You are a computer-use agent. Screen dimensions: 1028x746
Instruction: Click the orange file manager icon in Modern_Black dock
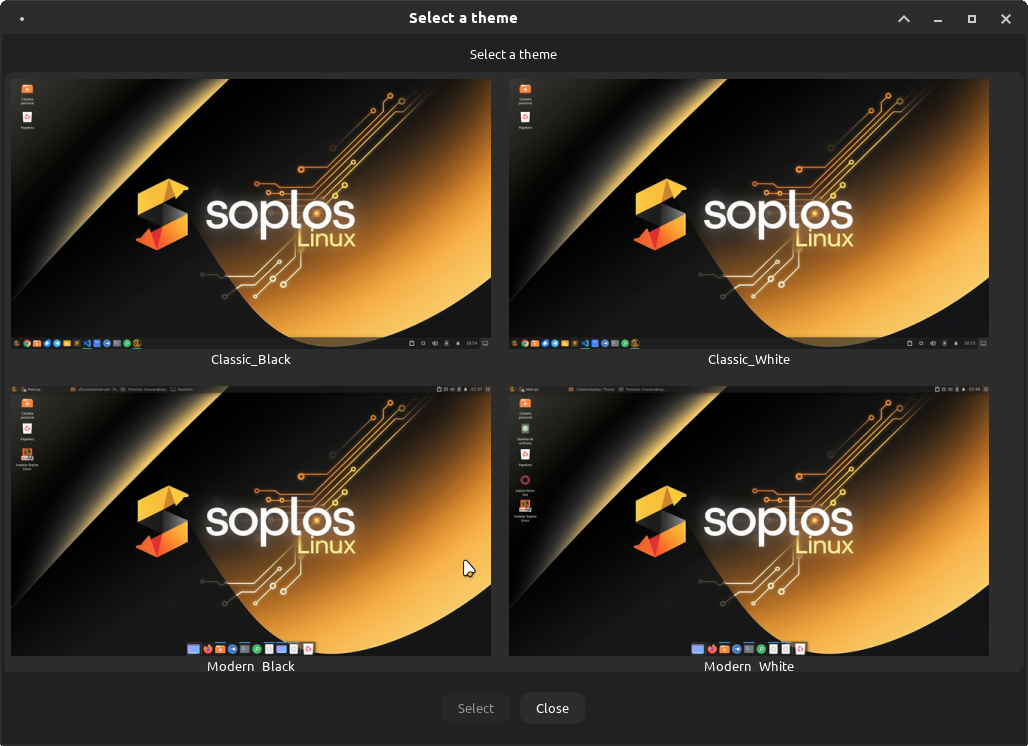[220, 648]
